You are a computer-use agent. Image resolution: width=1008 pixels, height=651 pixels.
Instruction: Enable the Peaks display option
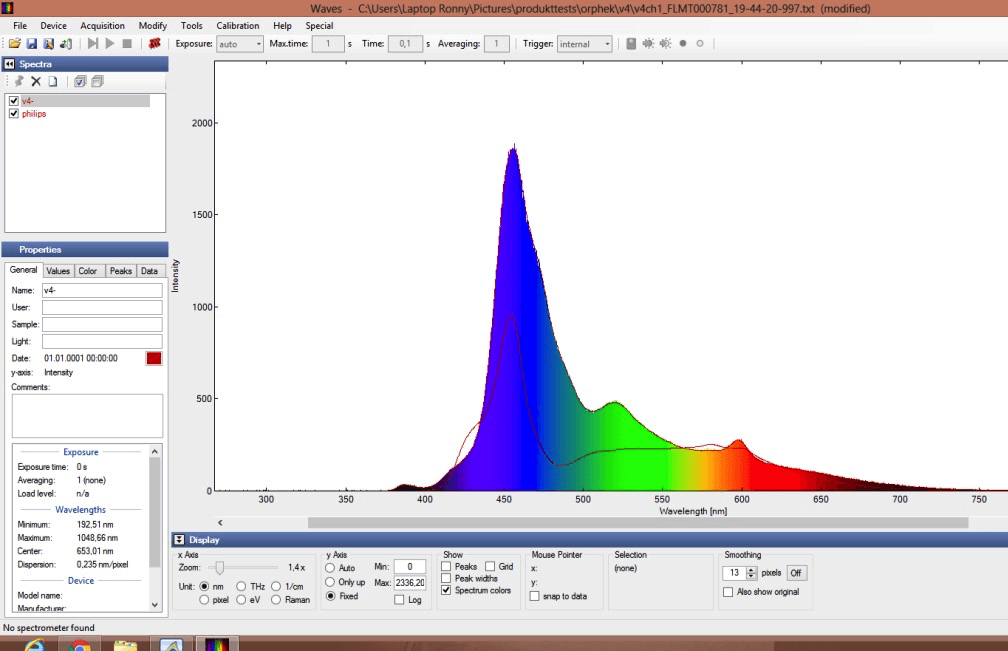[446, 566]
